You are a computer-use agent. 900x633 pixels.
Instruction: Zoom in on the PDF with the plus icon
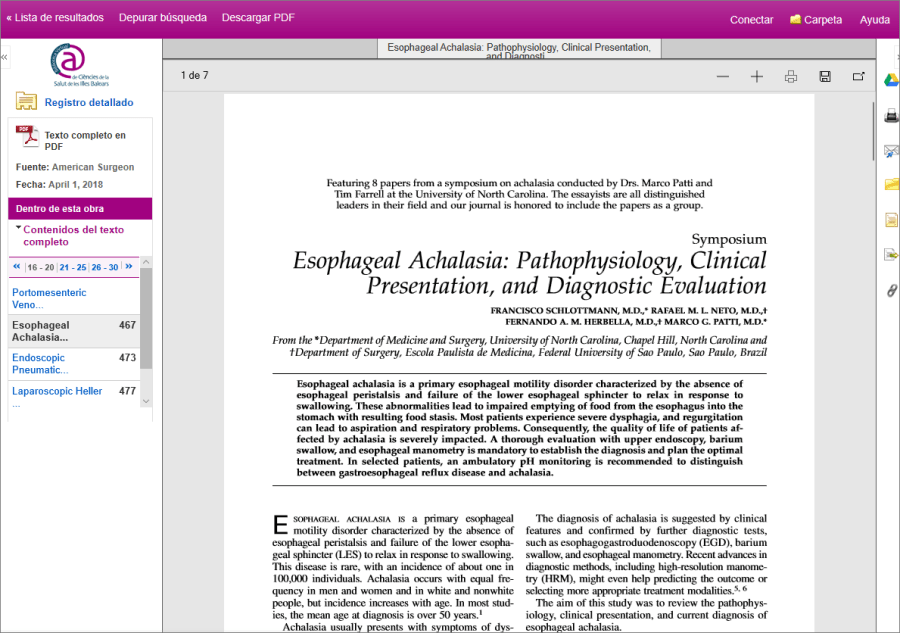[757, 76]
